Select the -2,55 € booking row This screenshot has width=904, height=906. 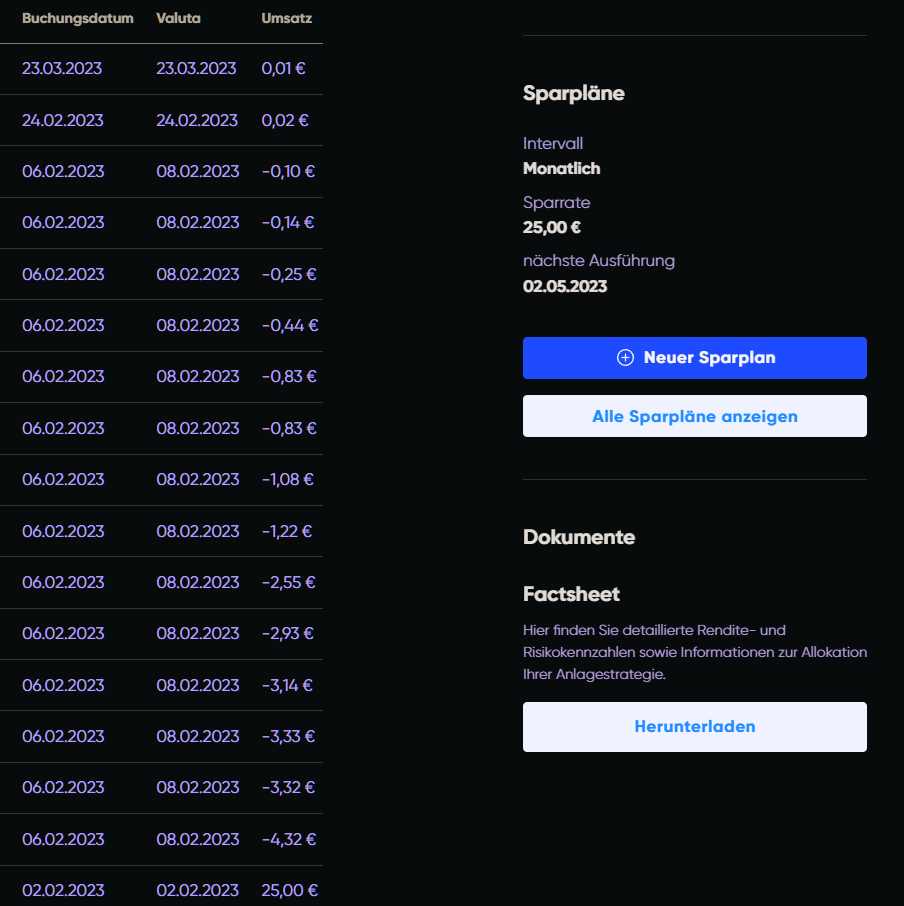(161, 582)
